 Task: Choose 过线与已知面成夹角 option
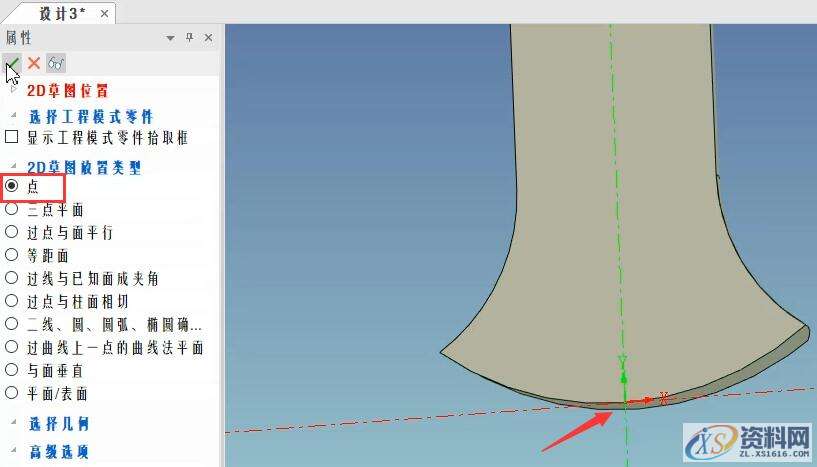coord(12,278)
